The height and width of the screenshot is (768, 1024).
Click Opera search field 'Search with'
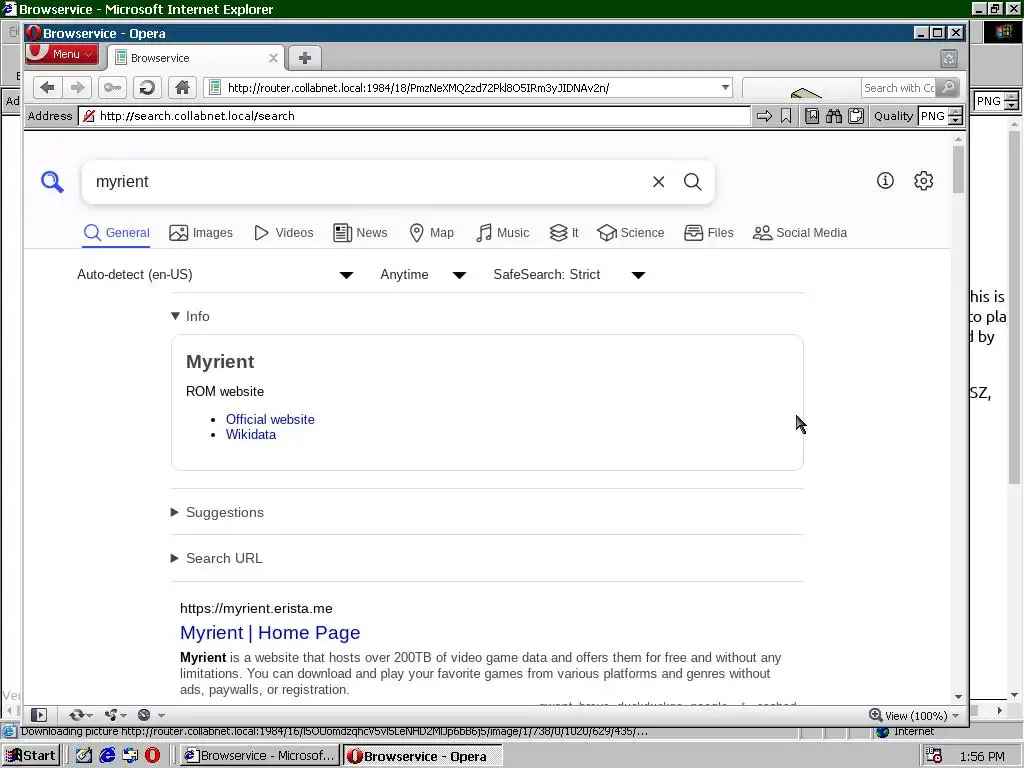coord(898,88)
